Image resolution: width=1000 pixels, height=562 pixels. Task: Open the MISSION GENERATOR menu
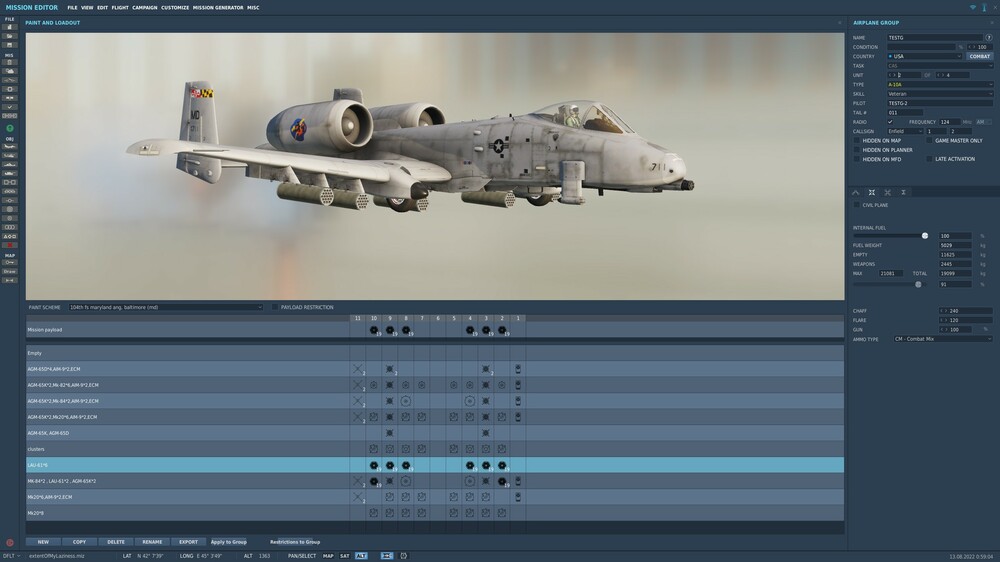click(x=217, y=8)
